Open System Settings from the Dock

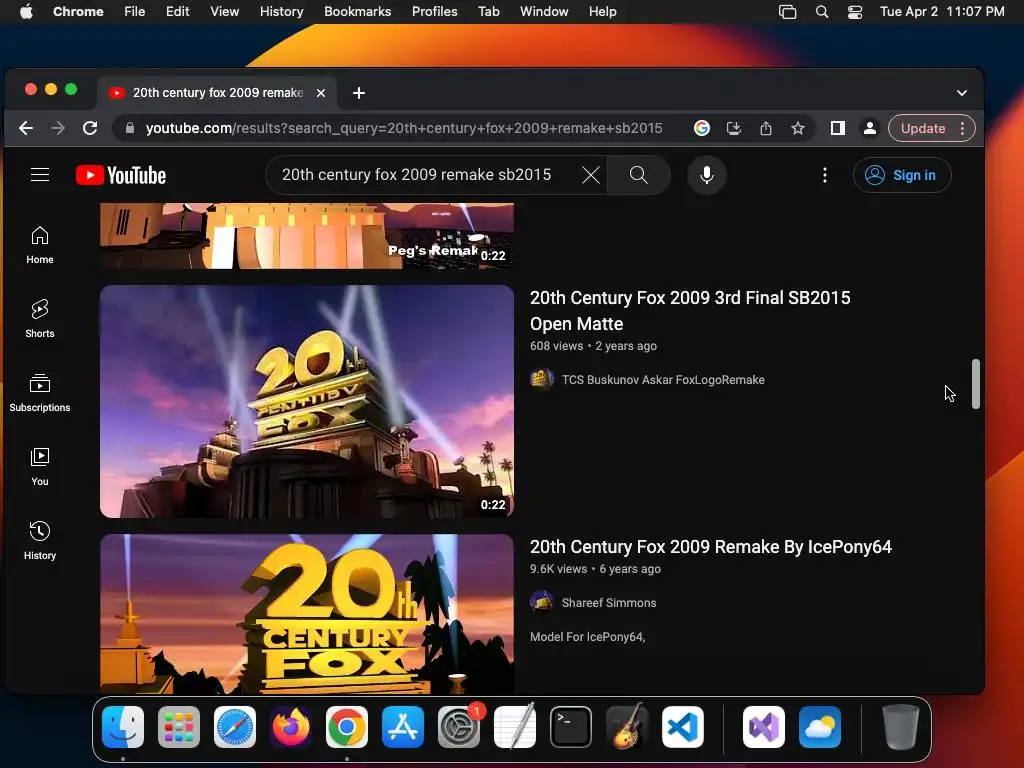click(459, 727)
